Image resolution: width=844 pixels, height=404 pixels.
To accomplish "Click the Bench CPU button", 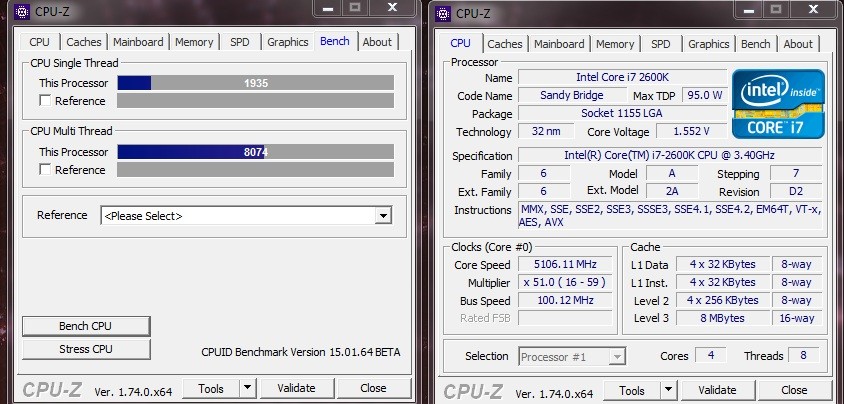I will (86, 326).
